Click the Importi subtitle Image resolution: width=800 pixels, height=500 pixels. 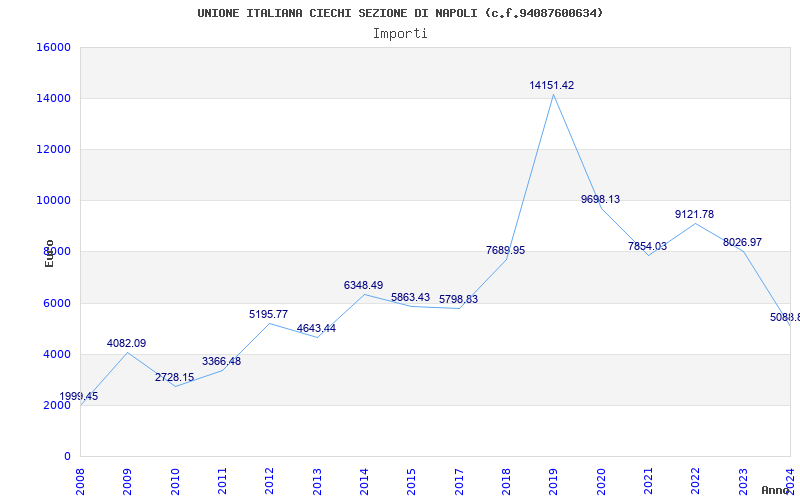(x=400, y=34)
